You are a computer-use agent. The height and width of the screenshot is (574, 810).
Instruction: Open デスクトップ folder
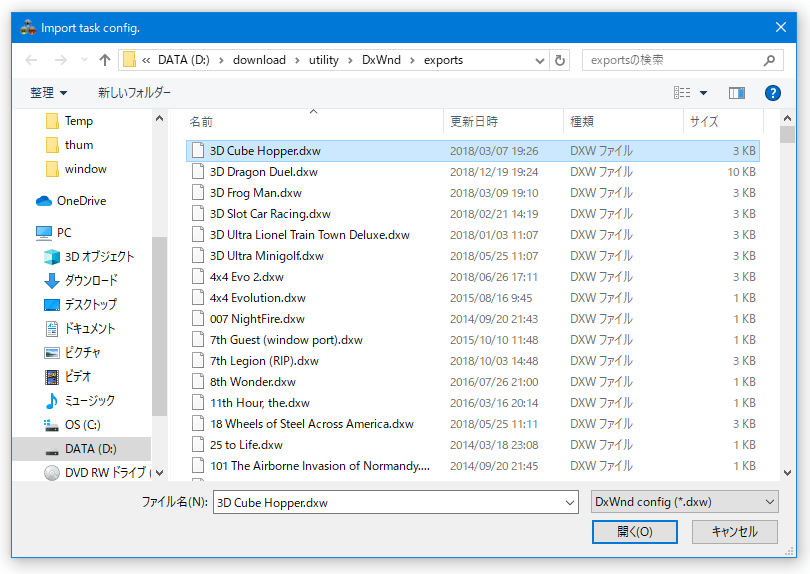(90, 304)
